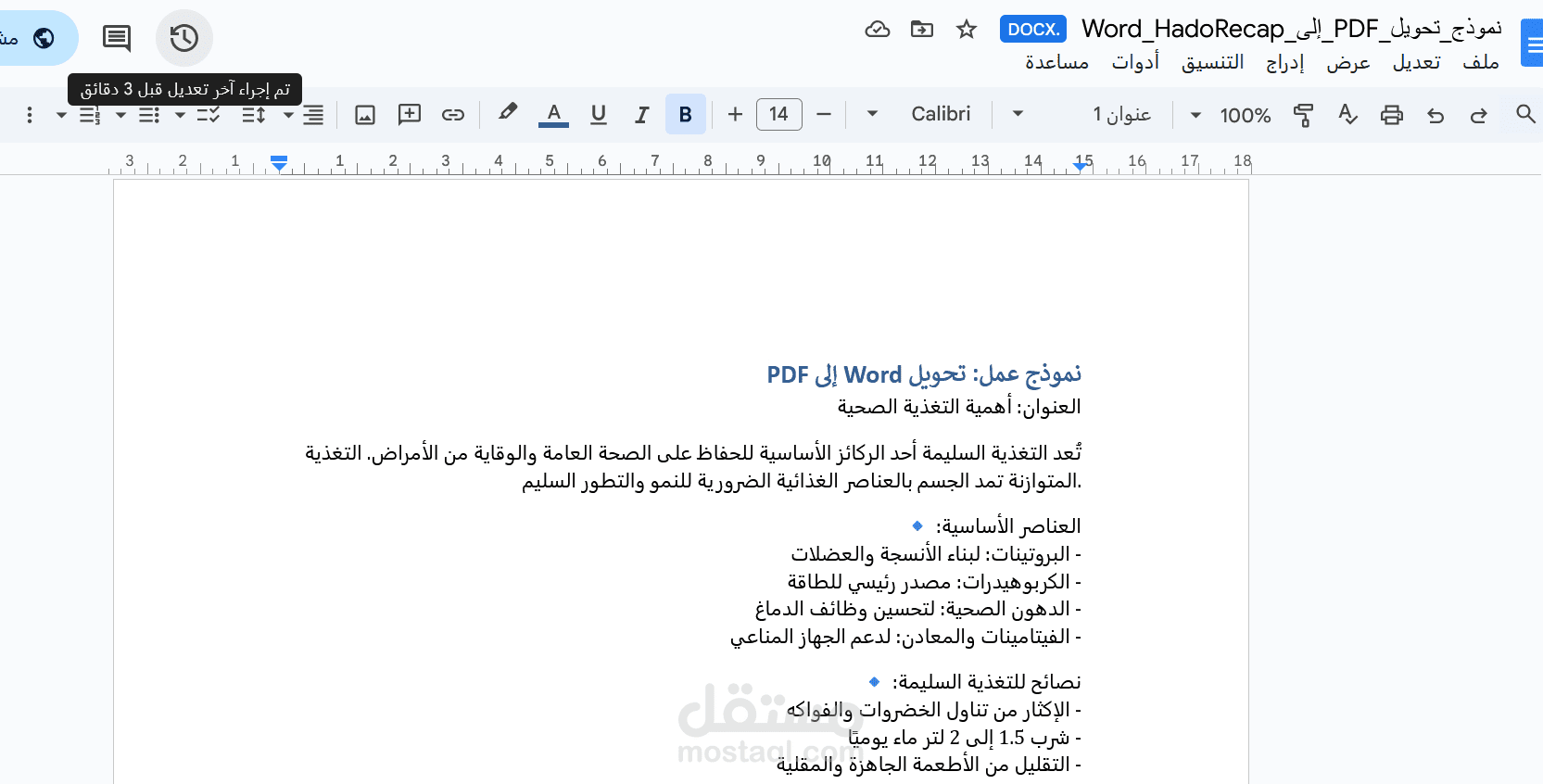Open the ملف (File) menu
1543x784 pixels.
[x=1481, y=62]
